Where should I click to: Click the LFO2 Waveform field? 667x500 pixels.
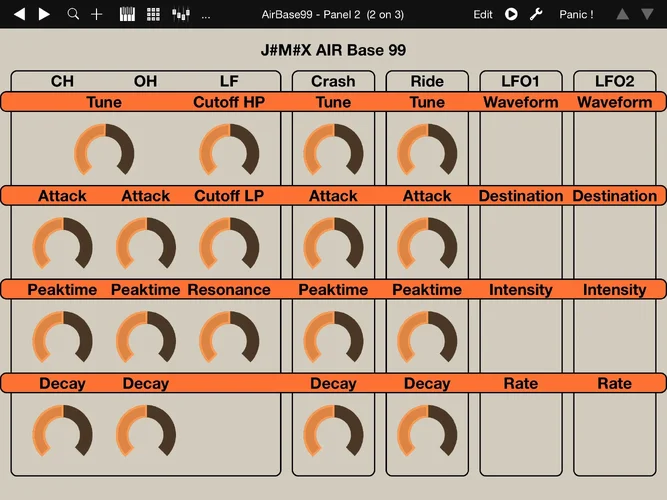615,149
